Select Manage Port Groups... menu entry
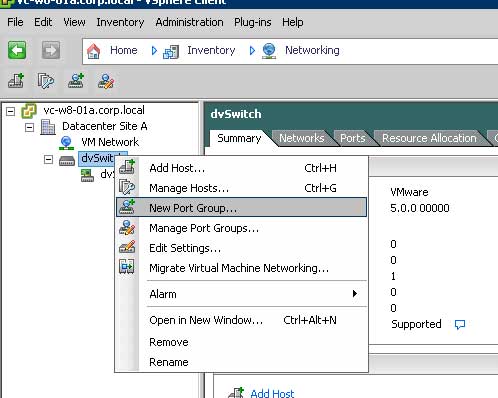The height and width of the screenshot is (398, 498). click(242, 228)
